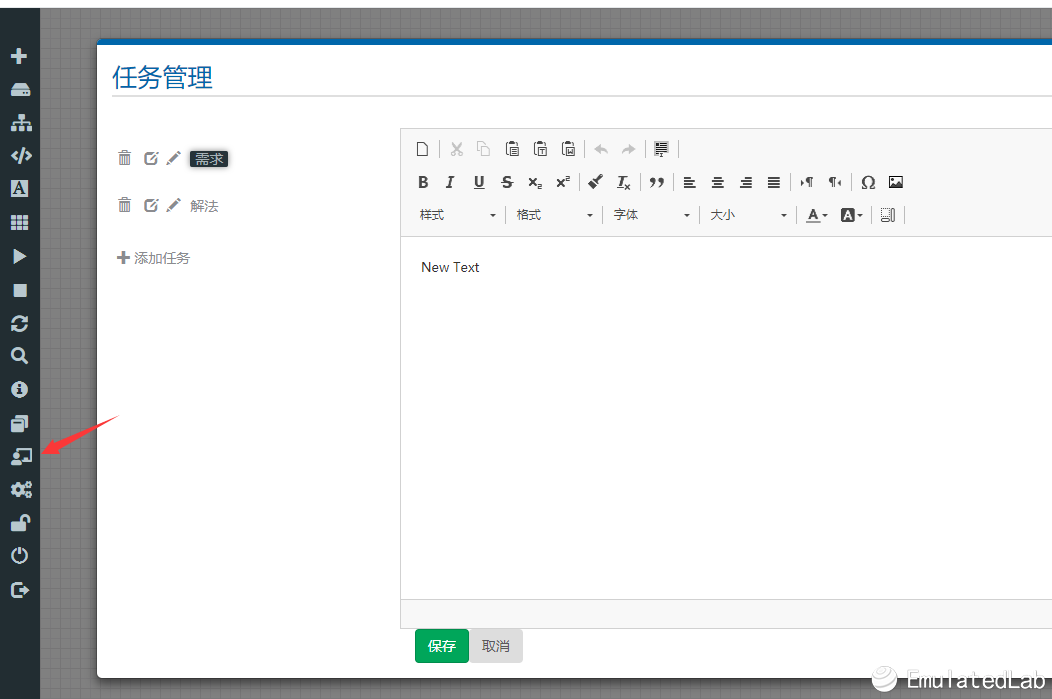Open the background color dropdown

(851, 215)
